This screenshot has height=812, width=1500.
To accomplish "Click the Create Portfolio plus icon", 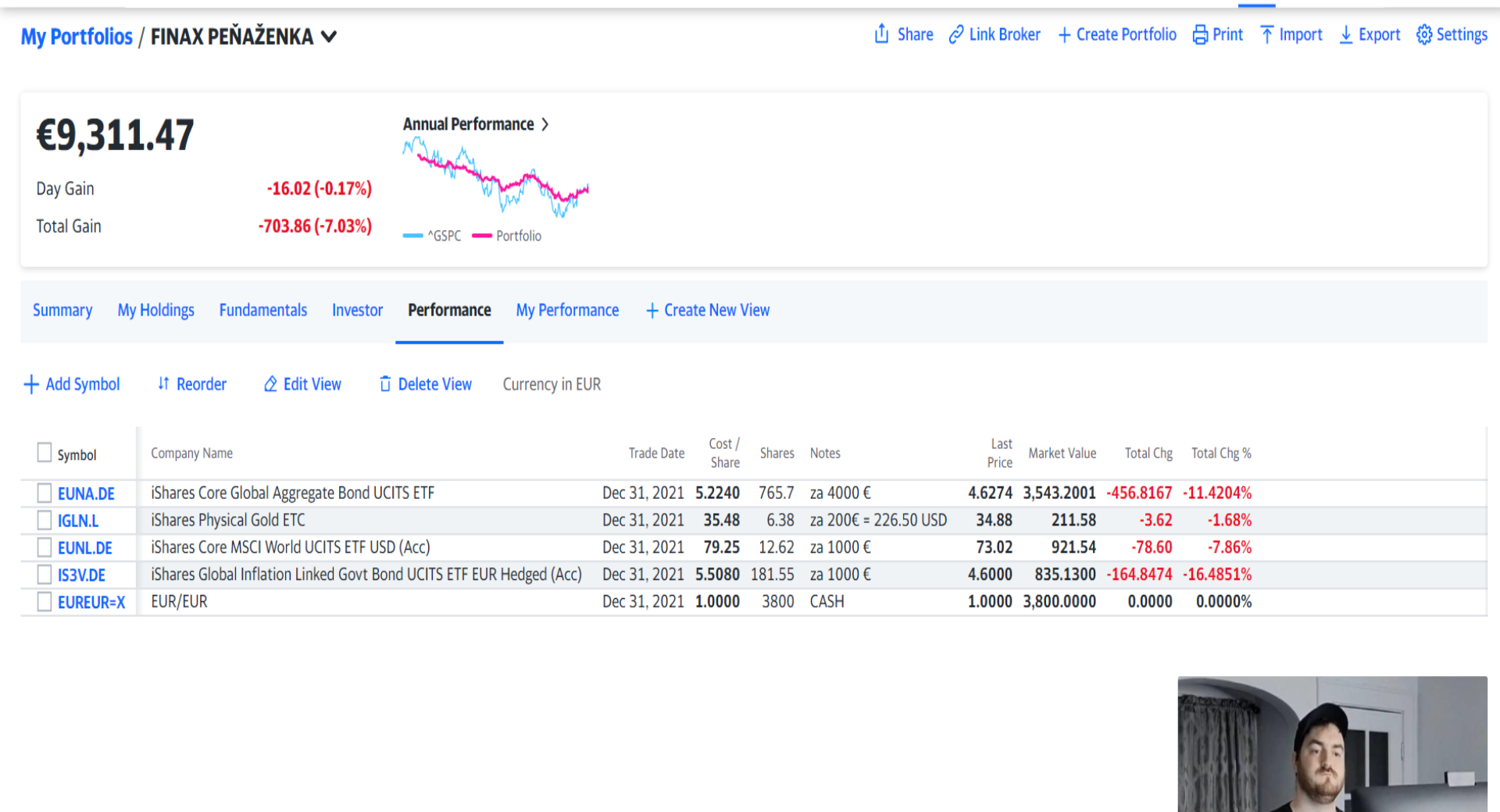I will (1064, 35).
